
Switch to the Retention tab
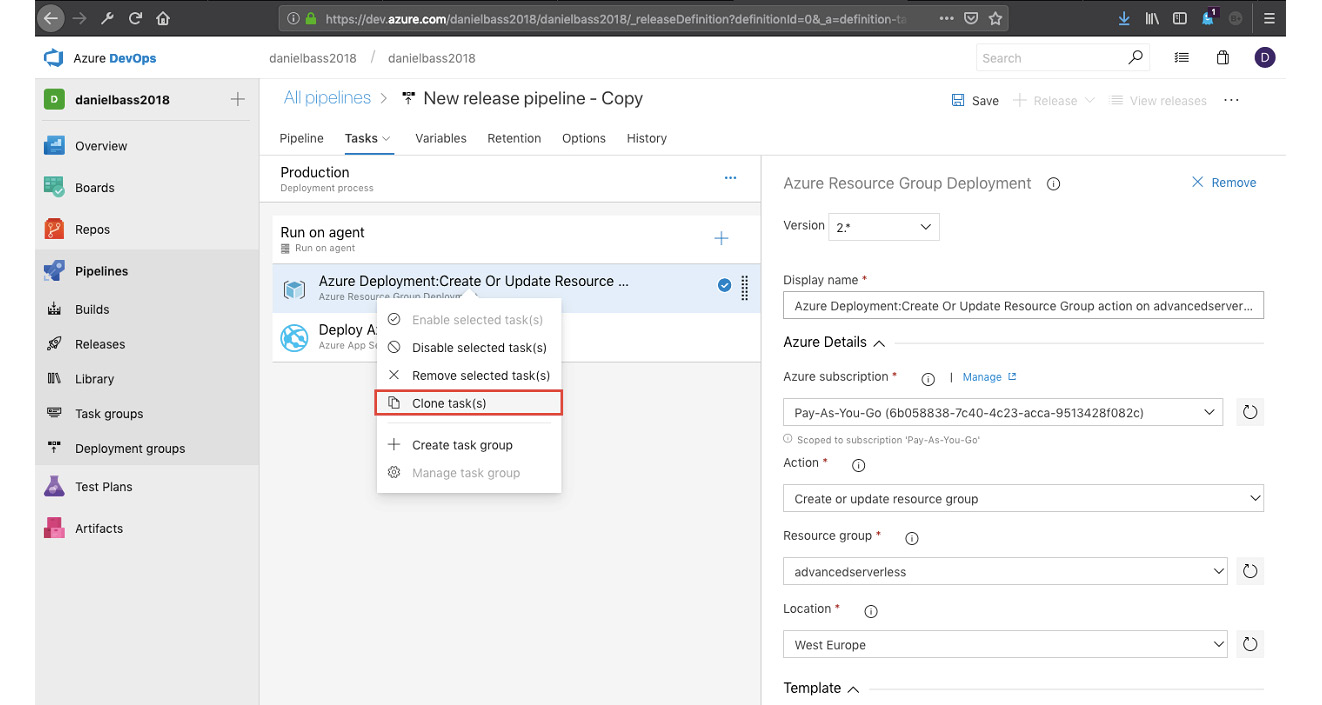514,139
